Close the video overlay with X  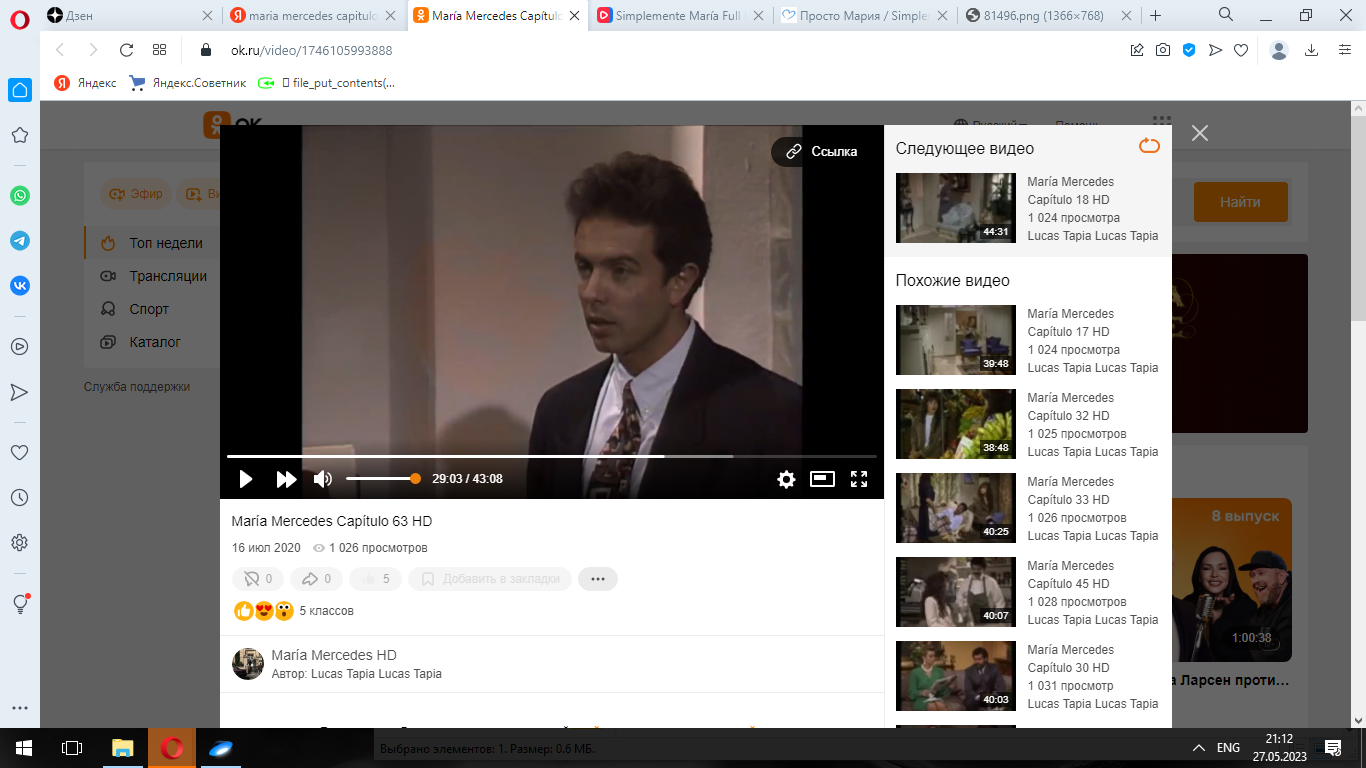(1200, 133)
